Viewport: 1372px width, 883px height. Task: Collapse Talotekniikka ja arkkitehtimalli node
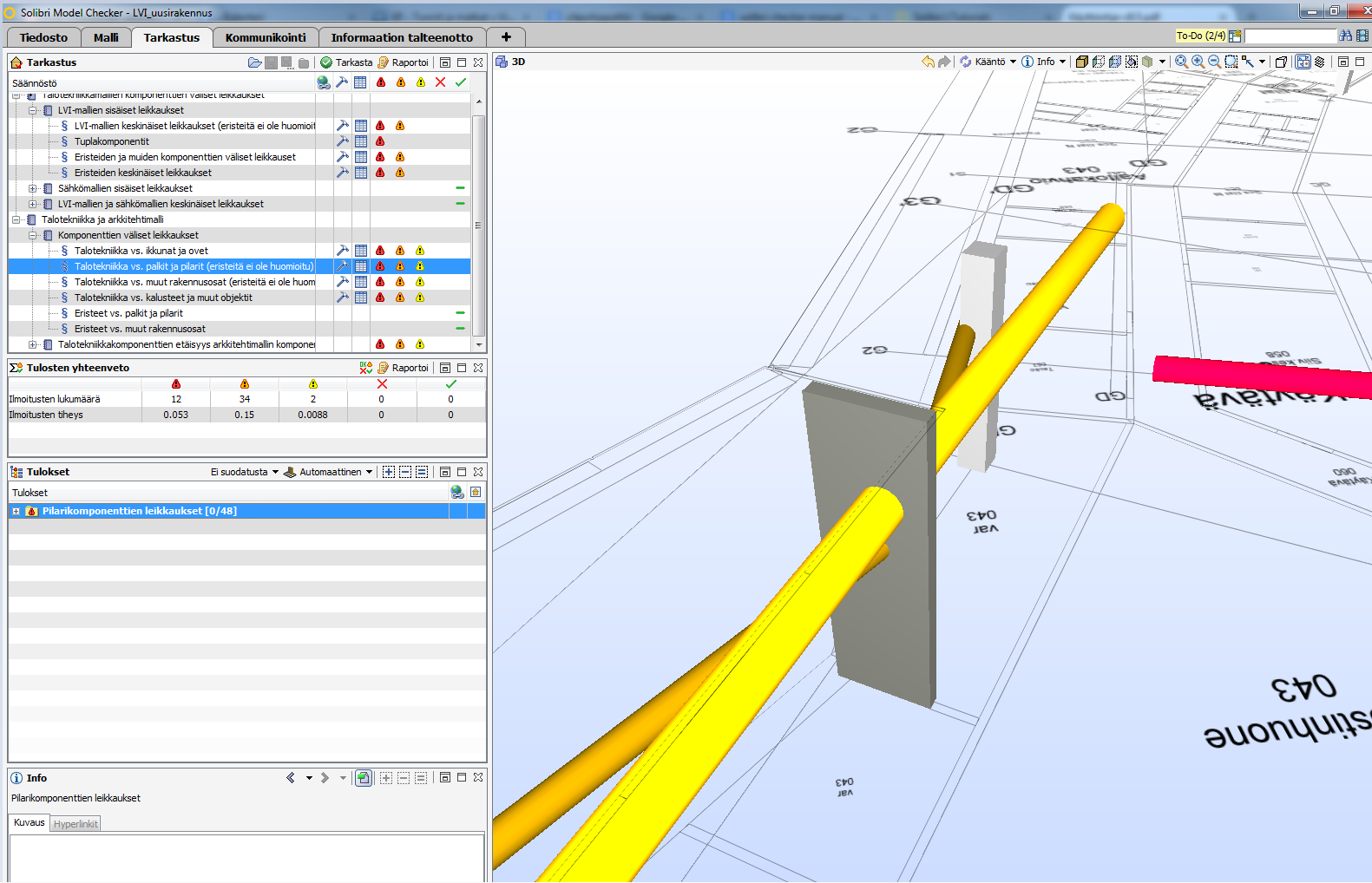pos(16,219)
